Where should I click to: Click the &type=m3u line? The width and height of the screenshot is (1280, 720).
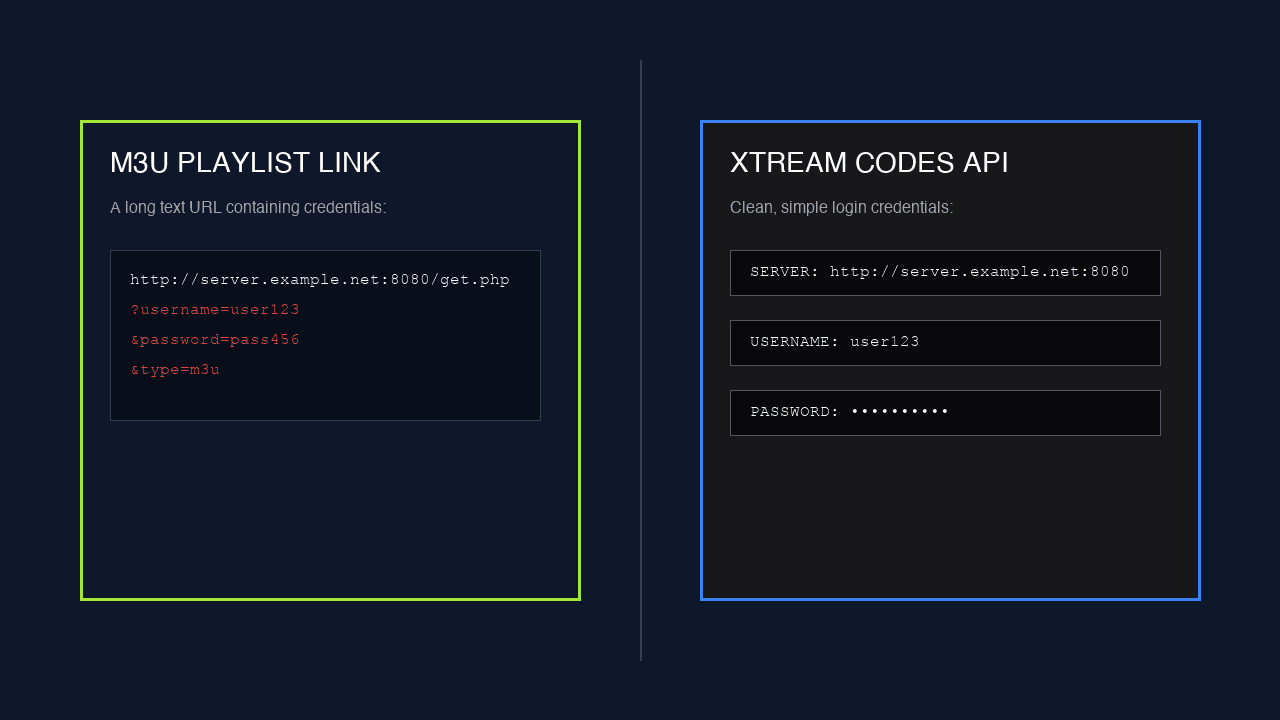click(175, 370)
